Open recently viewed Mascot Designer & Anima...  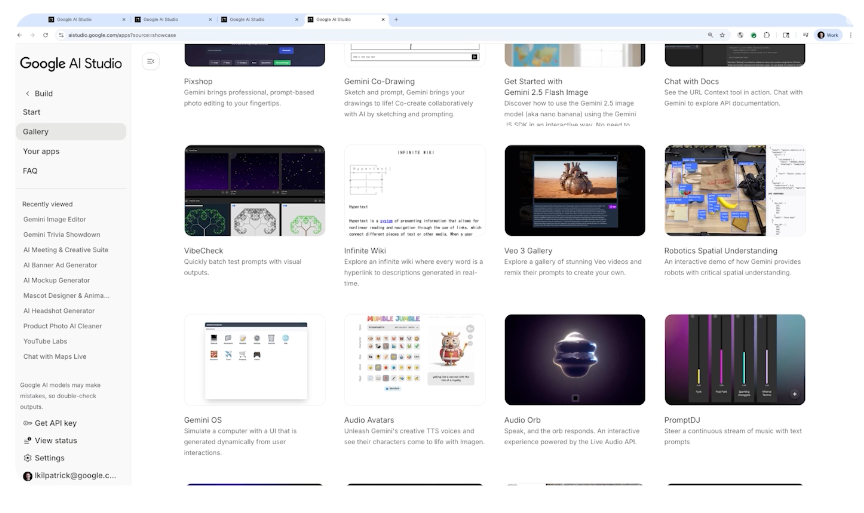click(66, 295)
